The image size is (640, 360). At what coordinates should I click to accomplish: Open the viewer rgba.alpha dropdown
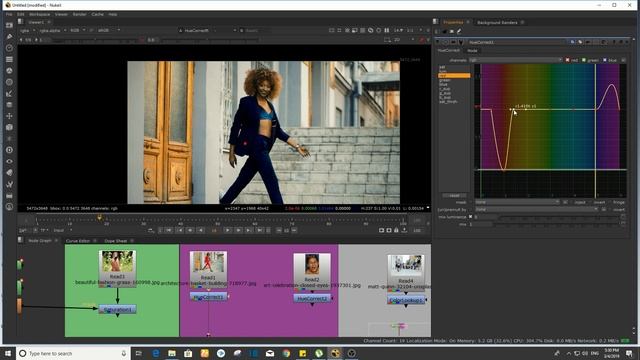[53, 31]
